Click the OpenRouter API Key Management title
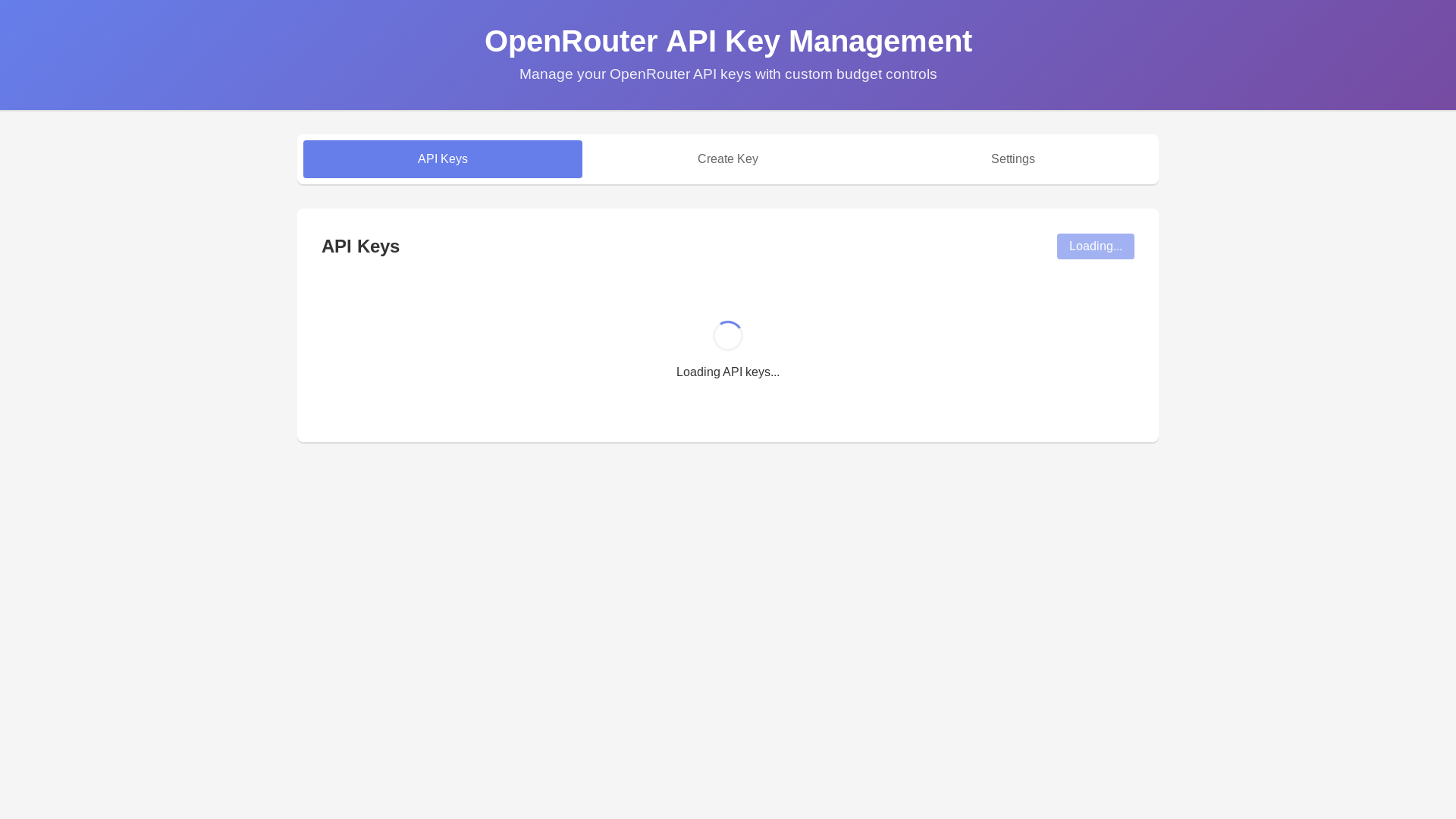The width and height of the screenshot is (1456, 819). tap(728, 41)
